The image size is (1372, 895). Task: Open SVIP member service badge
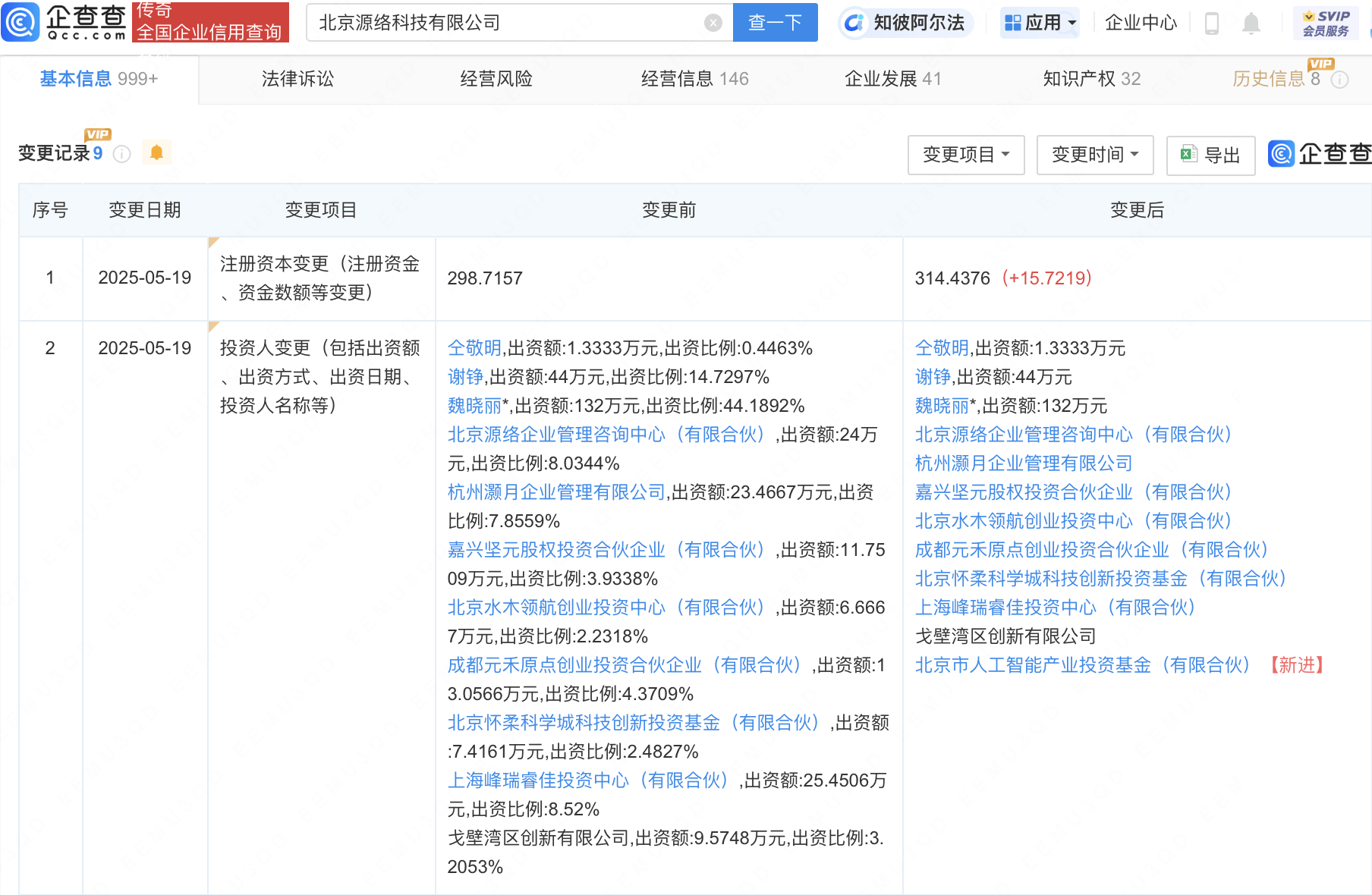tap(1326, 23)
